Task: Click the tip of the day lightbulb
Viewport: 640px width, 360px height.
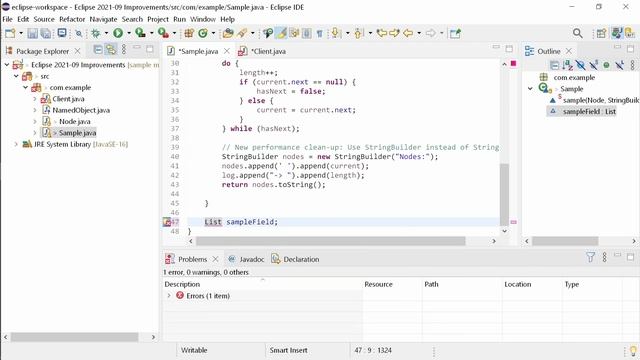Action: pyautogui.click(x=633, y=351)
